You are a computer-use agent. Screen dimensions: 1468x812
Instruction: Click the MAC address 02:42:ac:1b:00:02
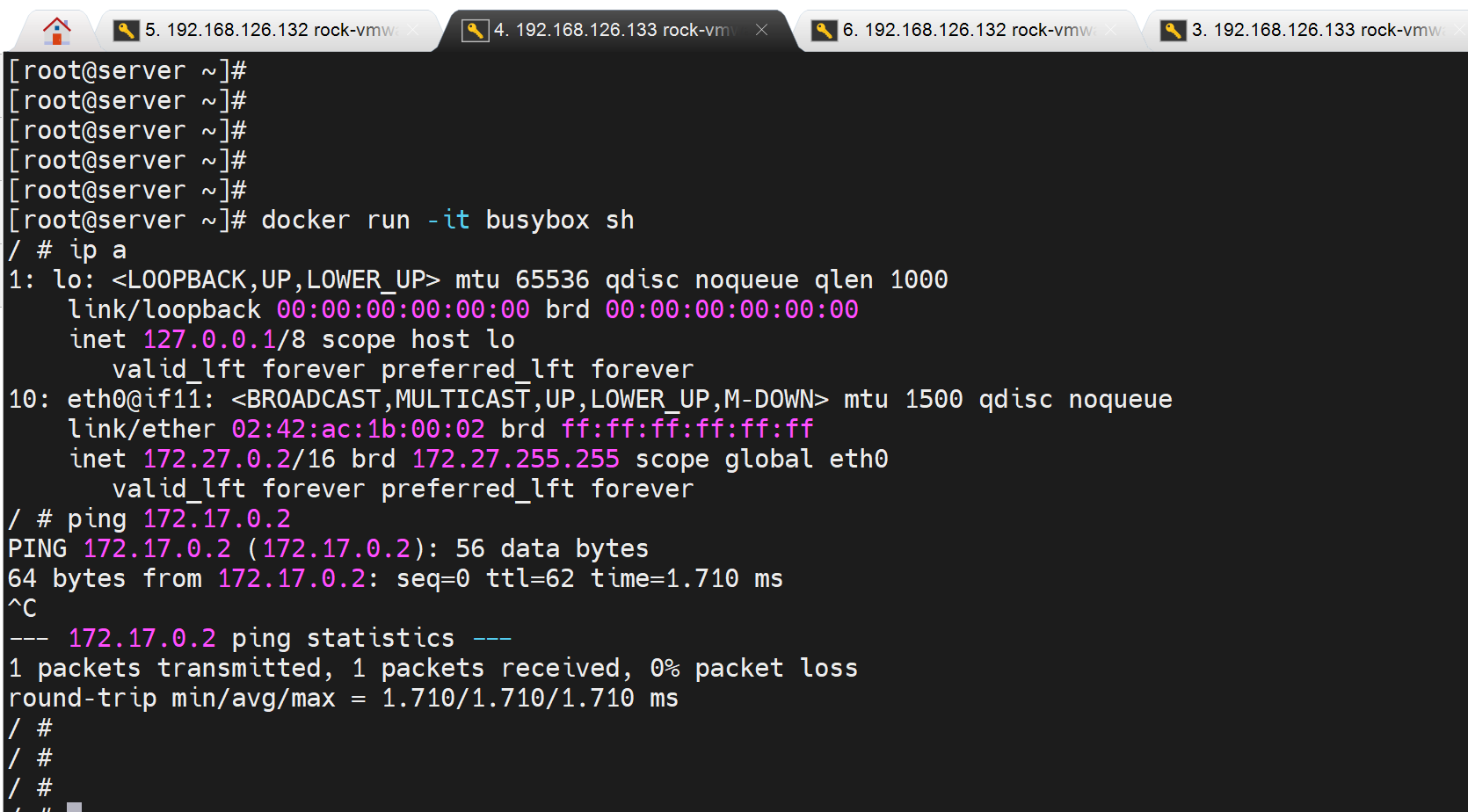pyautogui.click(x=358, y=429)
